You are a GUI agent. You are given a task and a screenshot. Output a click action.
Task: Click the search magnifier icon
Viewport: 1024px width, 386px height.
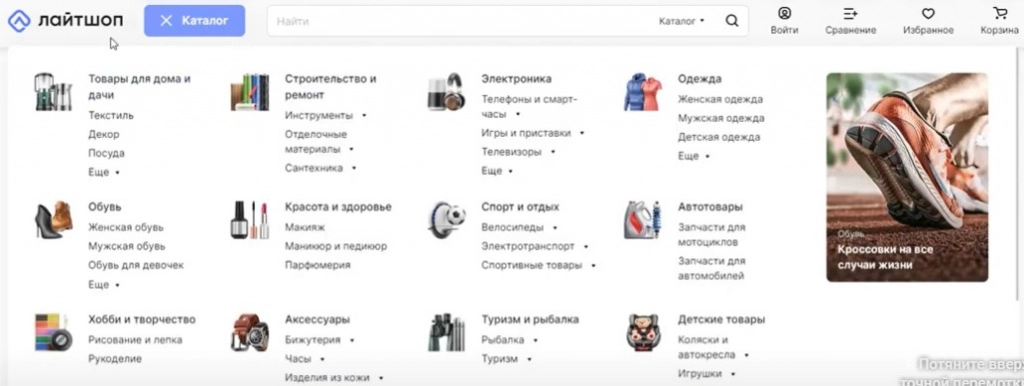click(x=731, y=21)
